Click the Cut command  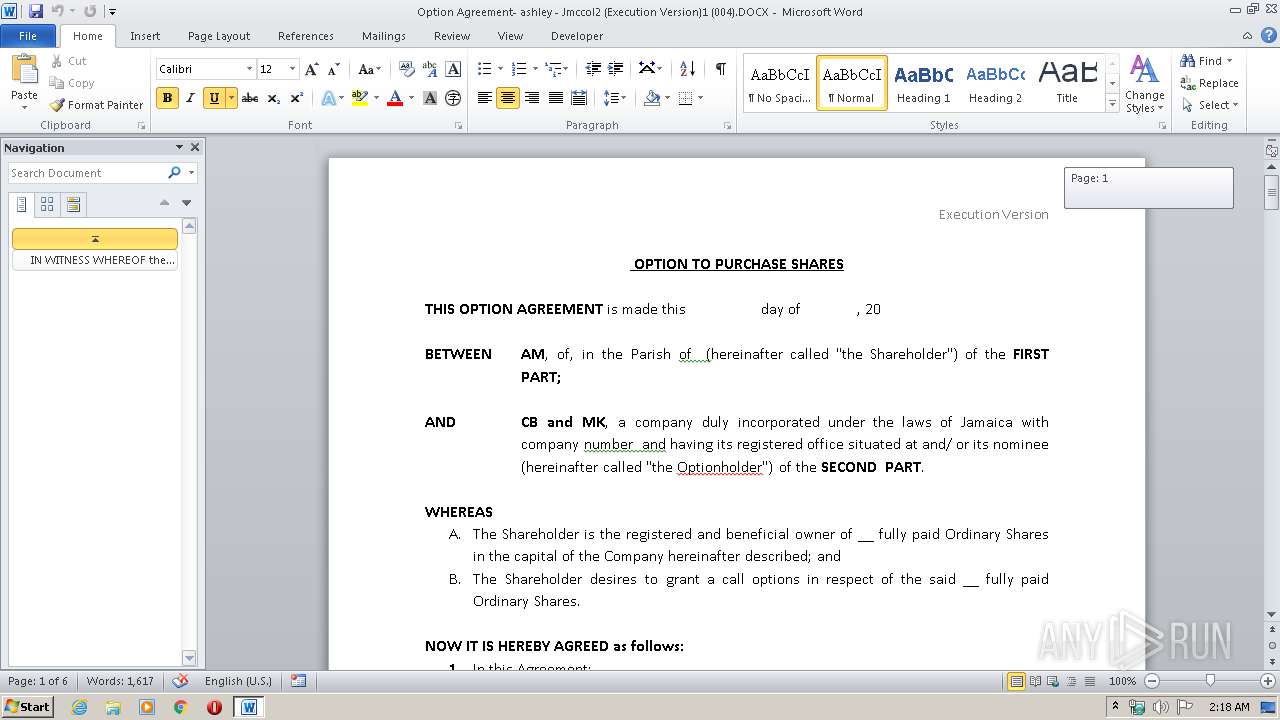point(69,61)
